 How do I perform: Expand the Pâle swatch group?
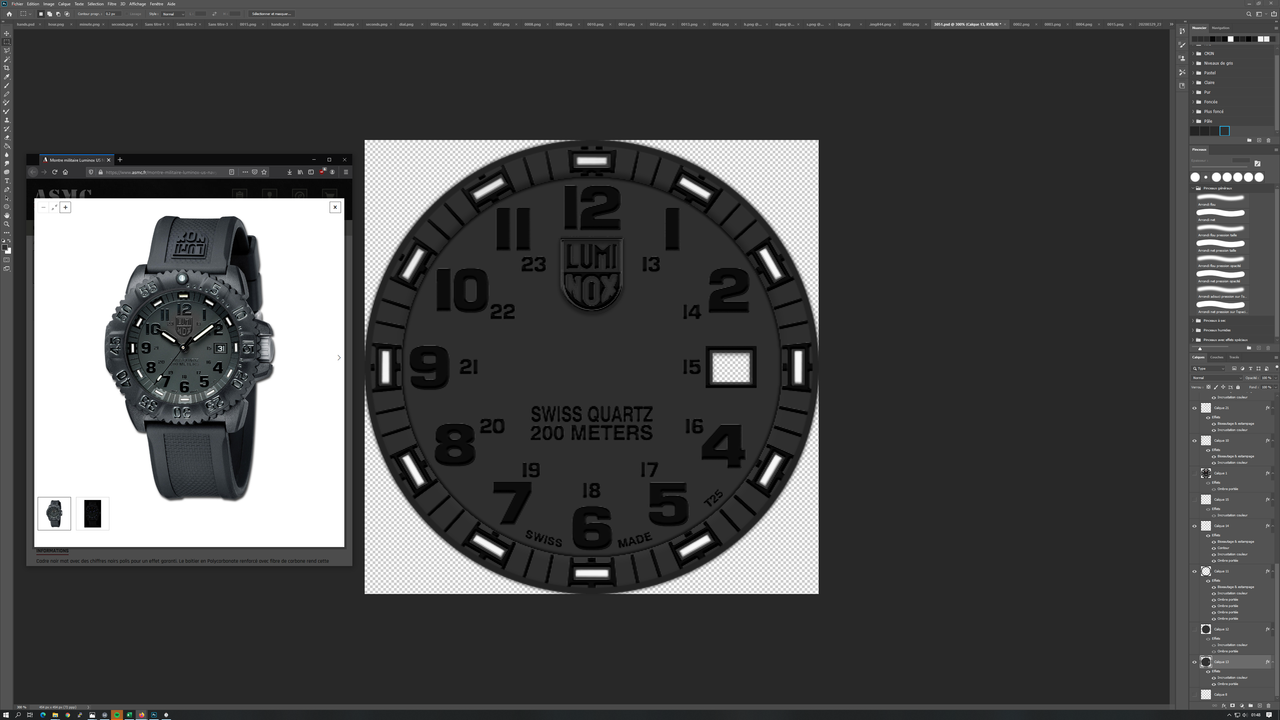point(1193,121)
